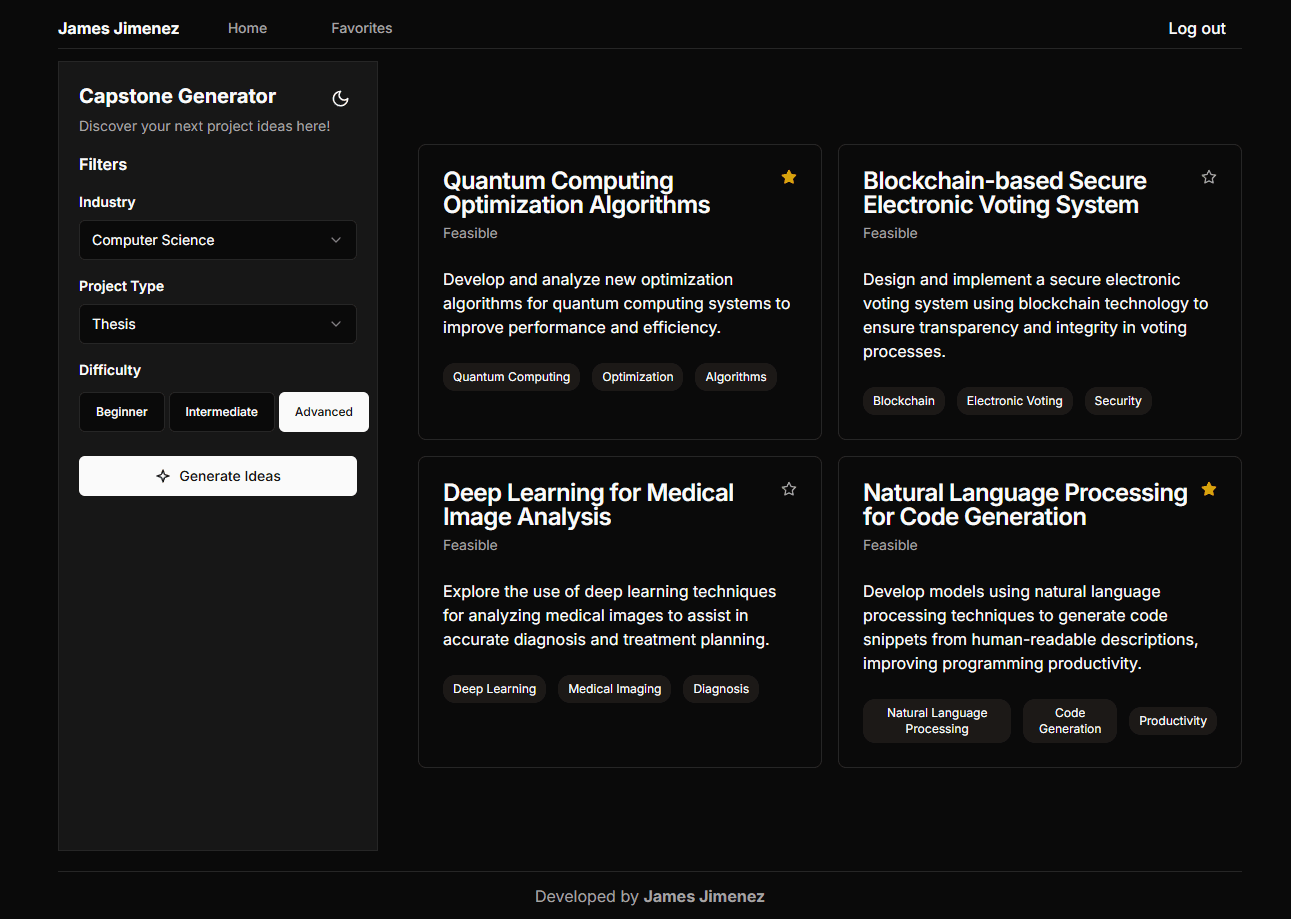Image resolution: width=1291 pixels, height=919 pixels.
Task: Open Blockchain-based Secure Electronic Voting System title
Action: [1005, 193]
